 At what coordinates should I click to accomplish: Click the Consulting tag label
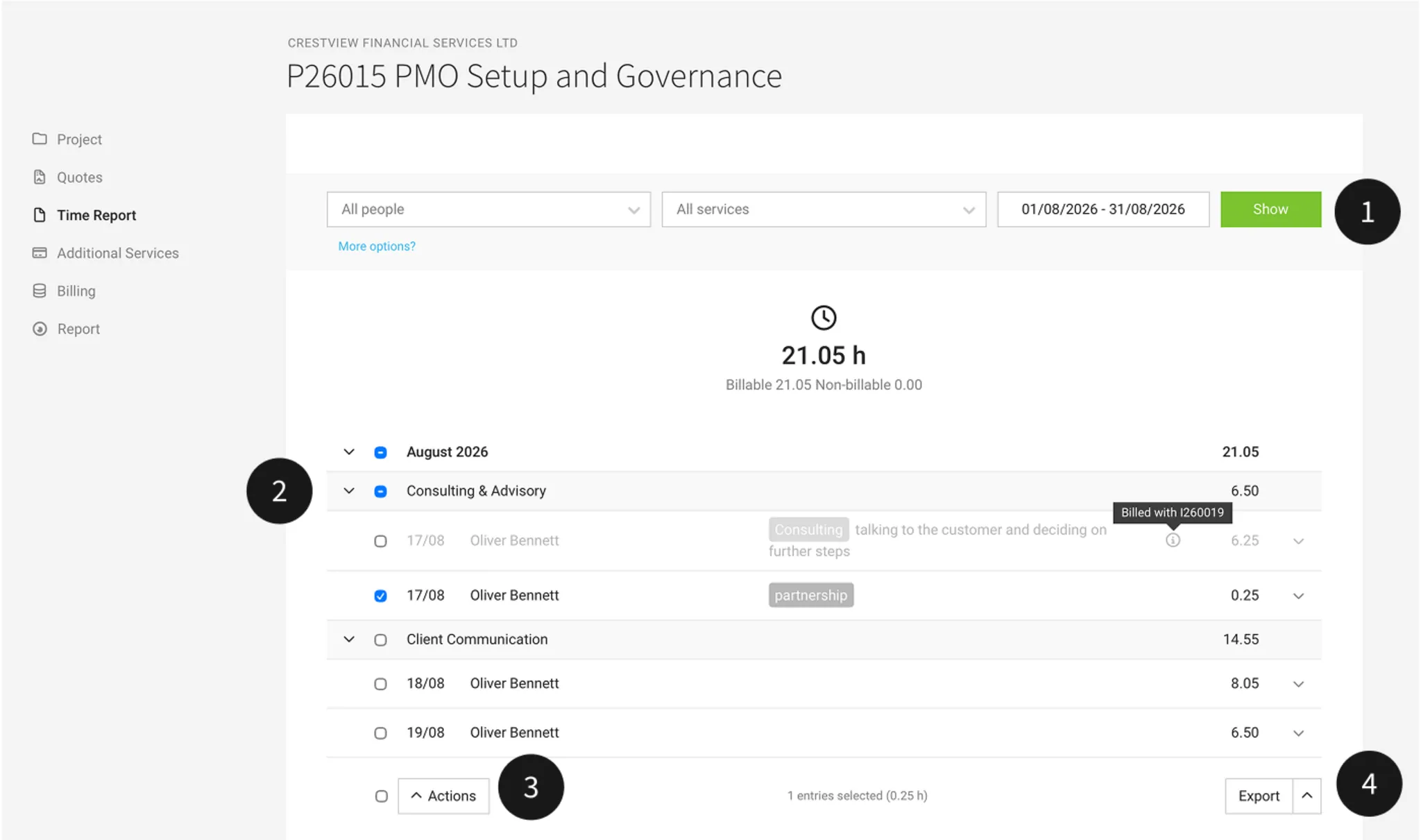pos(808,529)
